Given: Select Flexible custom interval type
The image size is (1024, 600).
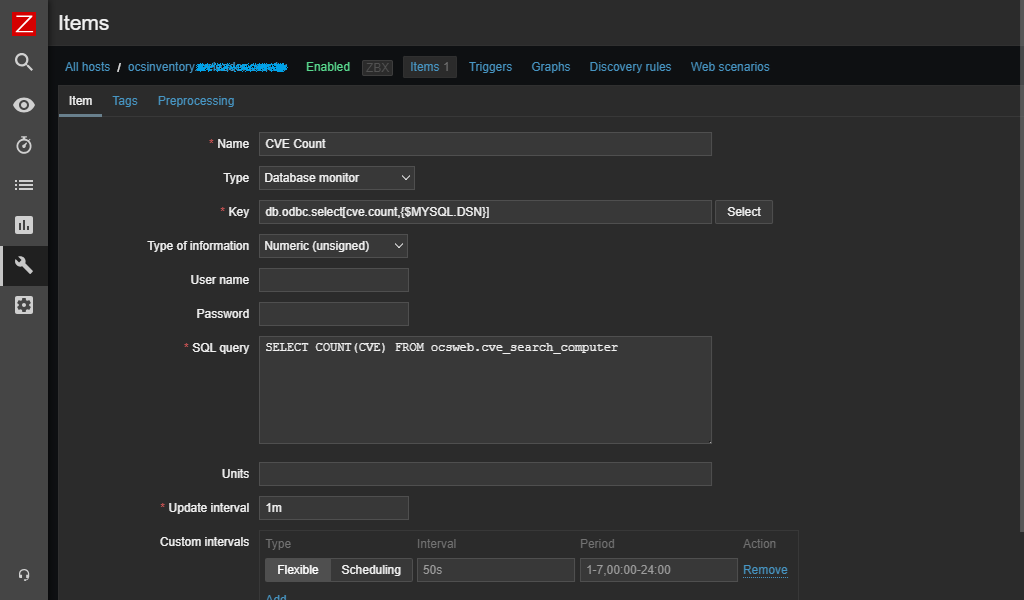Looking at the screenshot, I should [x=298, y=570].
